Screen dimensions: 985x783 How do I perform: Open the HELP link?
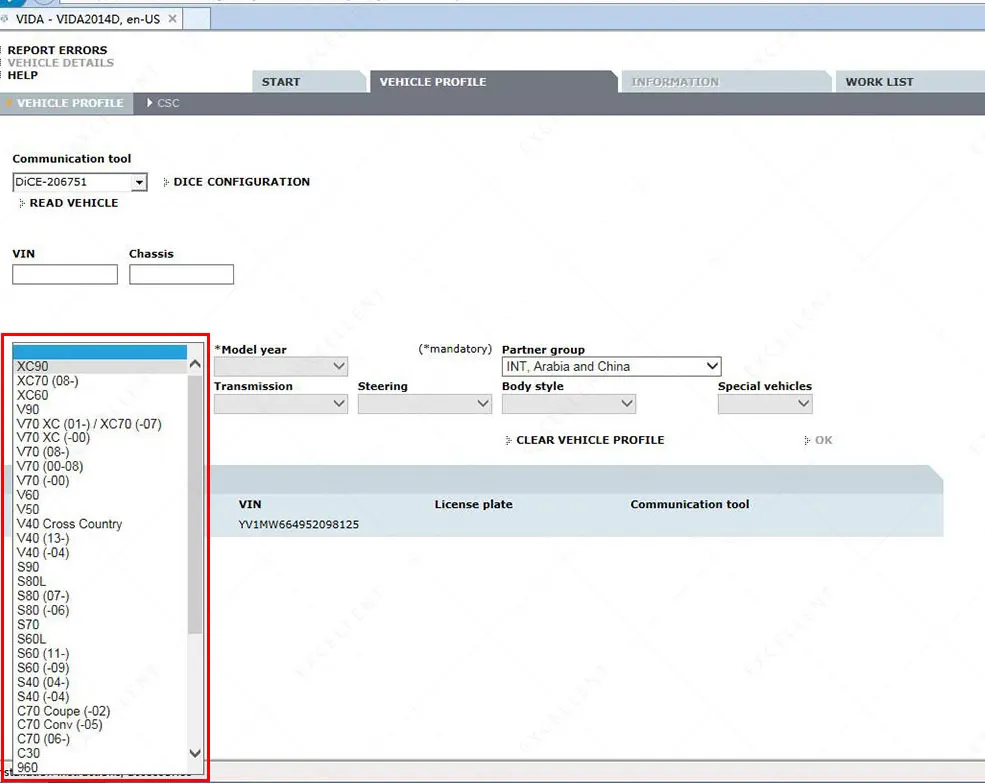click(x=23, y=75)
